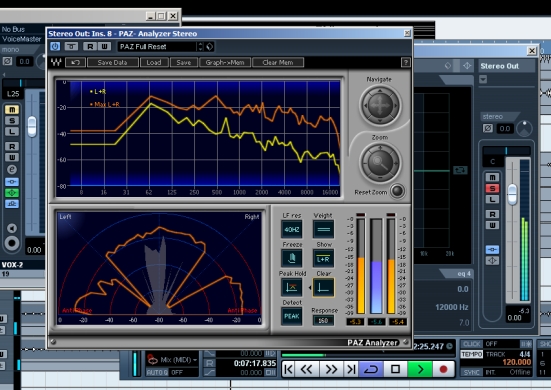
Task: Mute the VOX-2 channel with M button
Action: [x=12, y=110]
